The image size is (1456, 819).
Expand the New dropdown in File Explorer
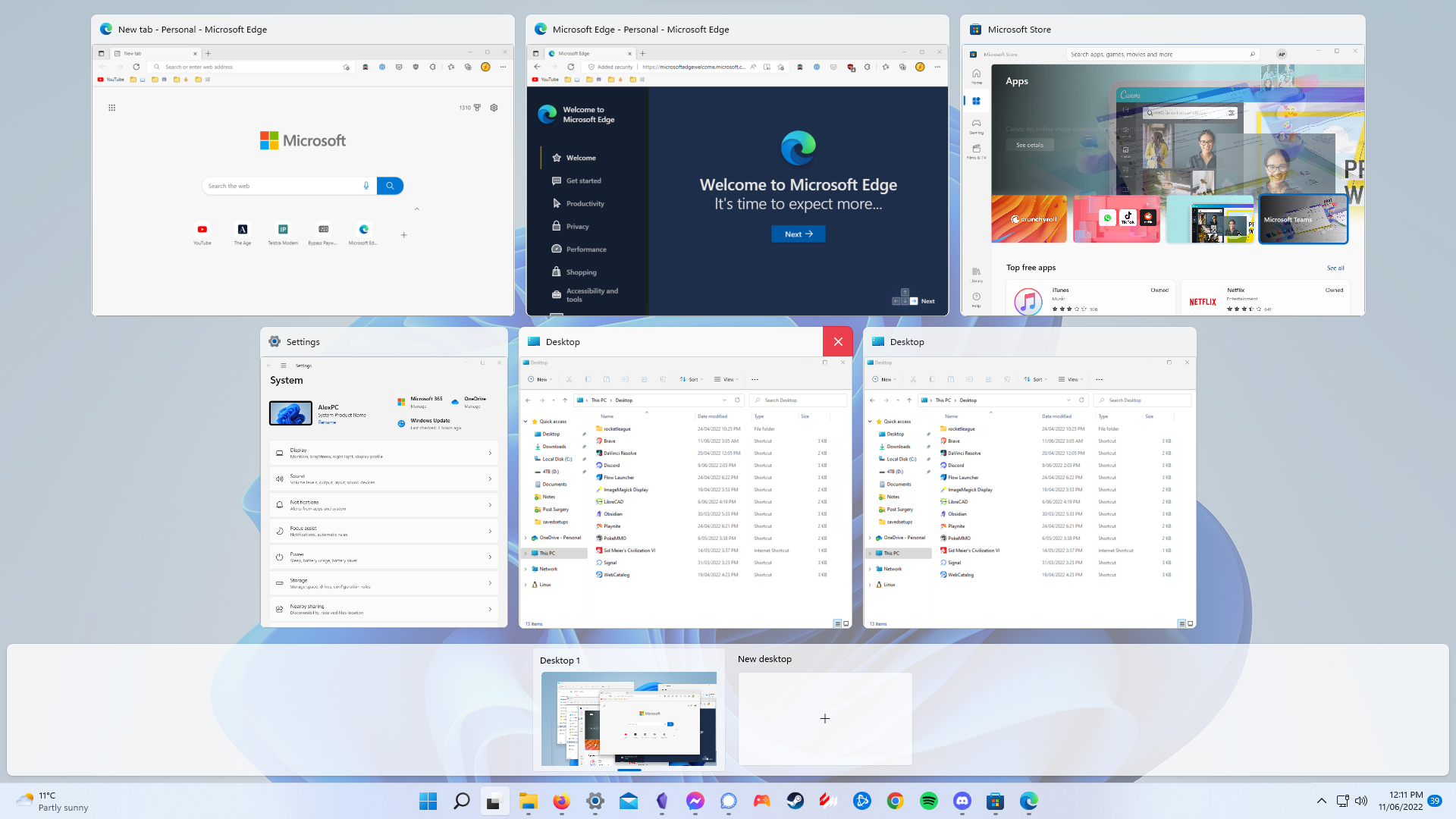(x=539, y=379)
